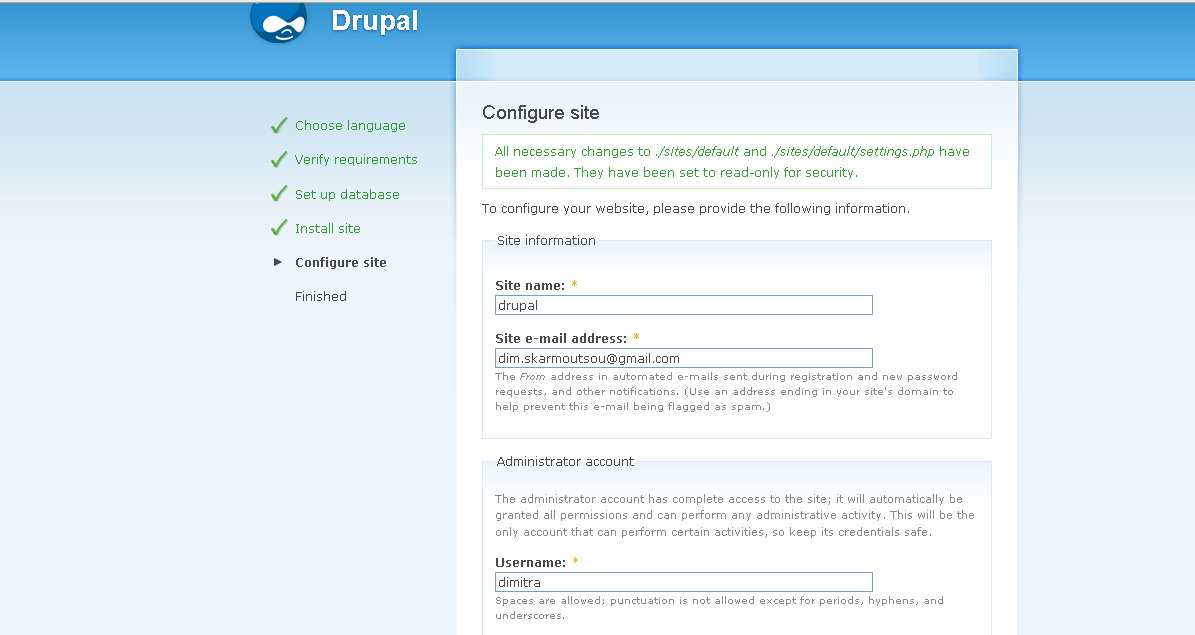Click the Username label
Image resolution: width=1195 pixels, height=635 pixels.
530,563
